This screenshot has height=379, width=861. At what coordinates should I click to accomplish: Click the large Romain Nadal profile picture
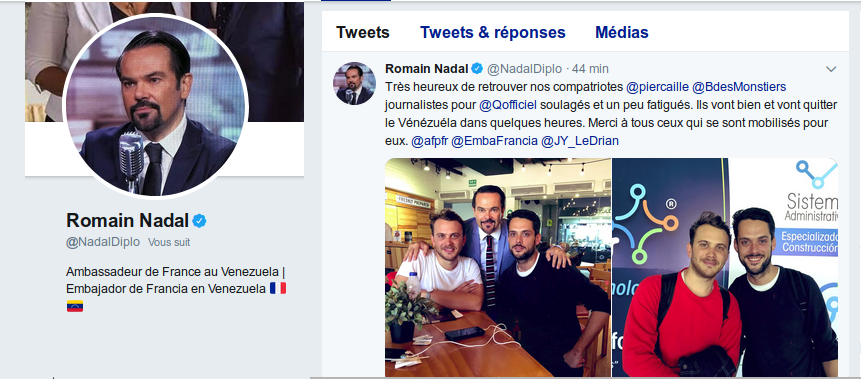(155, 106)
